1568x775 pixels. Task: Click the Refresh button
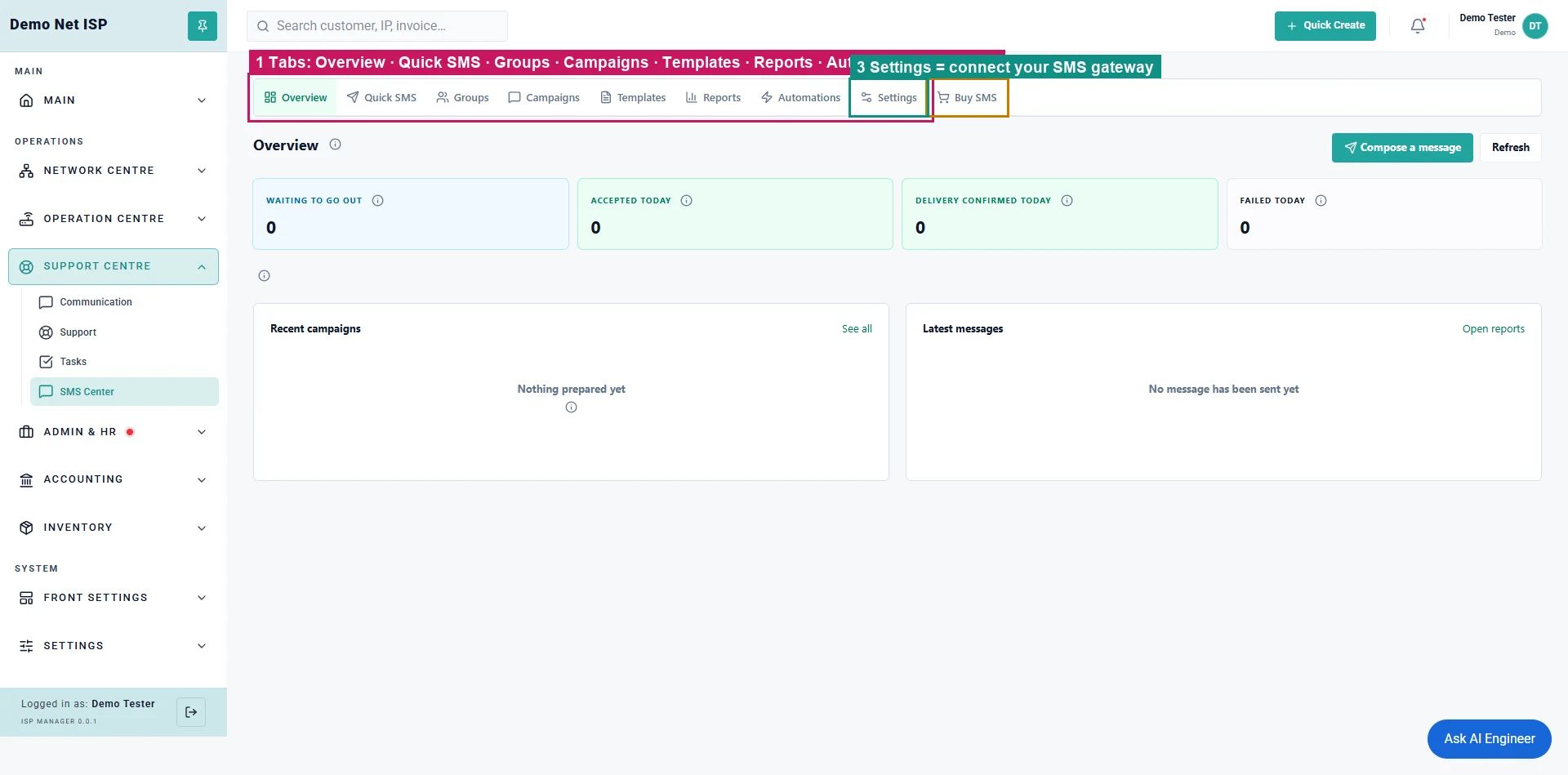pos(1511,148)
